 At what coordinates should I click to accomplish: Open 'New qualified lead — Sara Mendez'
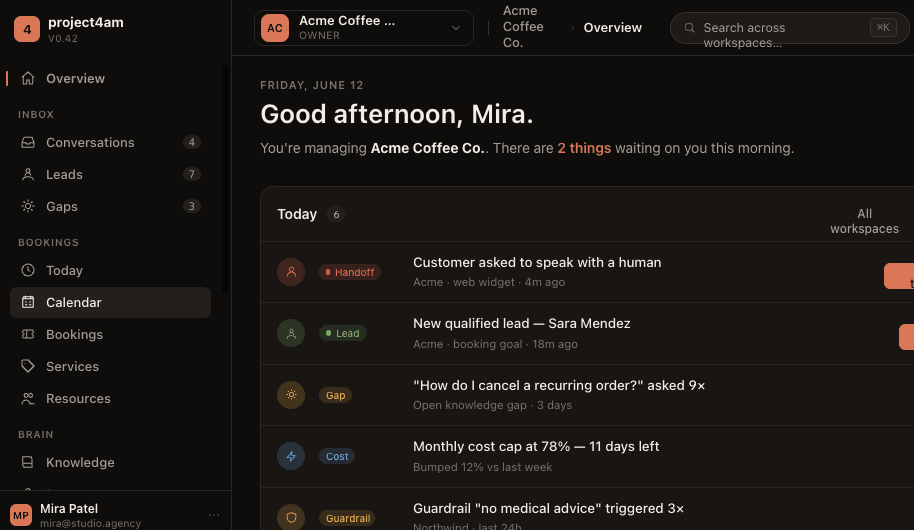(522, 324)
